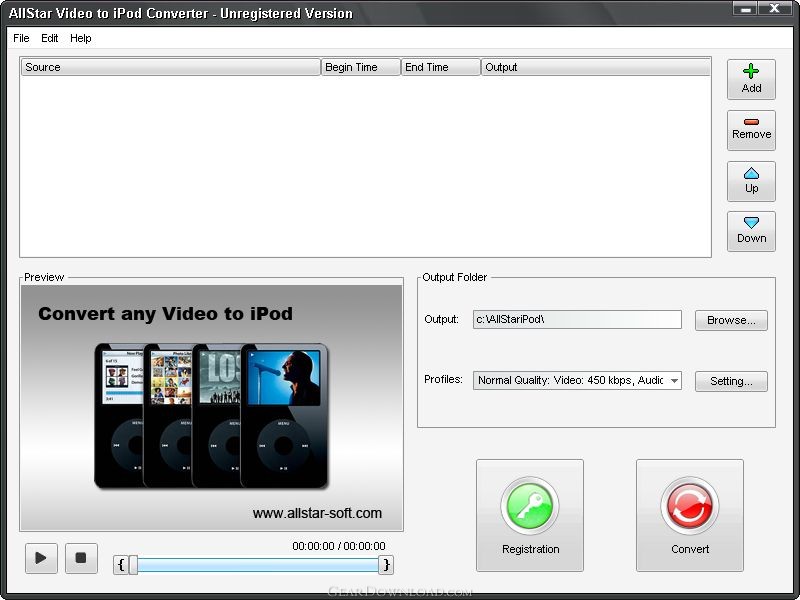Click the Browse... button for output folder
This screenshot has width=800, height=600.
point(731,320)
